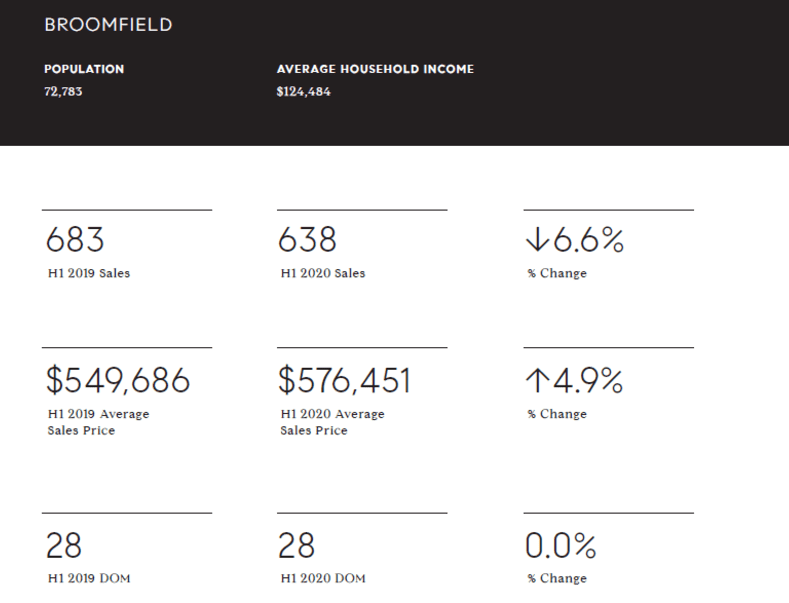Select the POPULATION label
Viewport: 789px width, 603px height.
[84, 70]
